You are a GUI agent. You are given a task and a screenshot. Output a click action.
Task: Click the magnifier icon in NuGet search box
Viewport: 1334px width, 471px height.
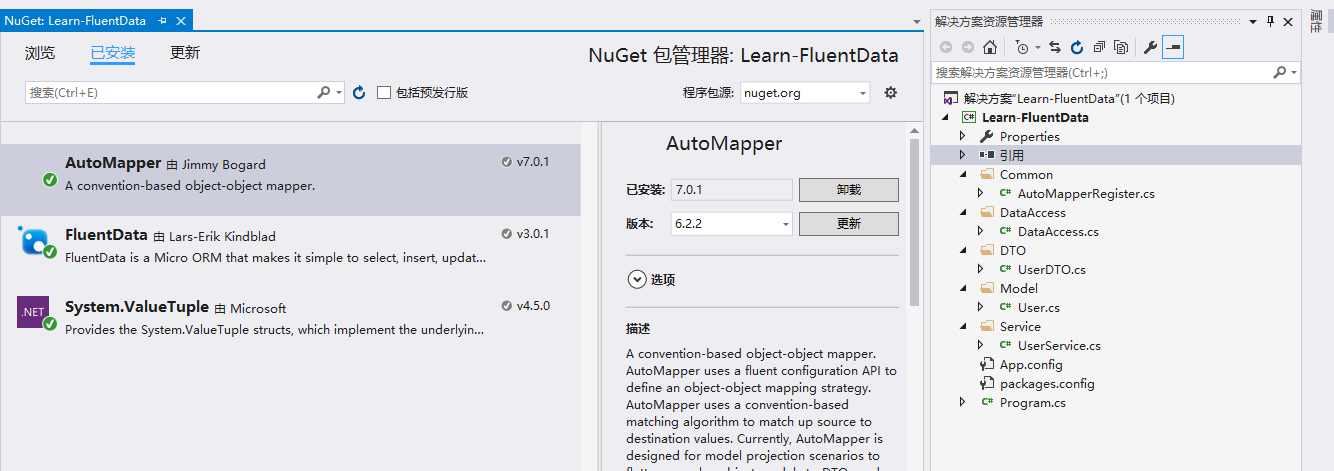pos(324,92)
